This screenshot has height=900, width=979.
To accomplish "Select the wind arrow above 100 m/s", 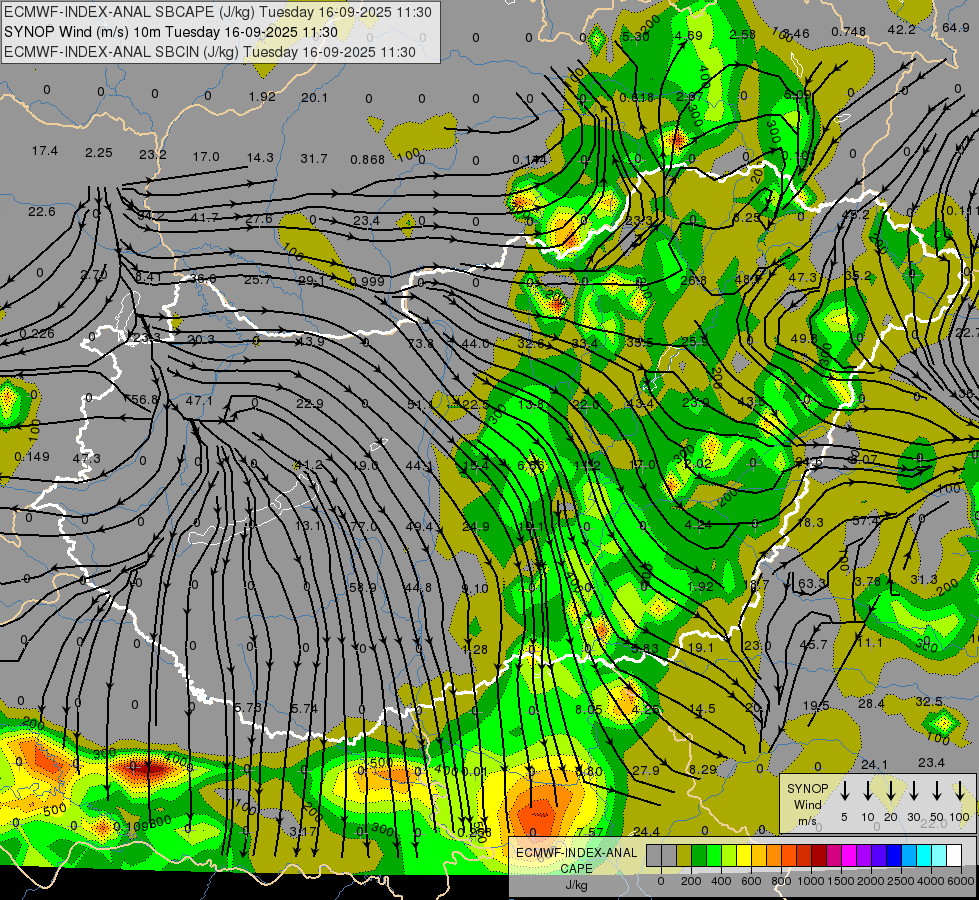I will (x=960, y=791).
